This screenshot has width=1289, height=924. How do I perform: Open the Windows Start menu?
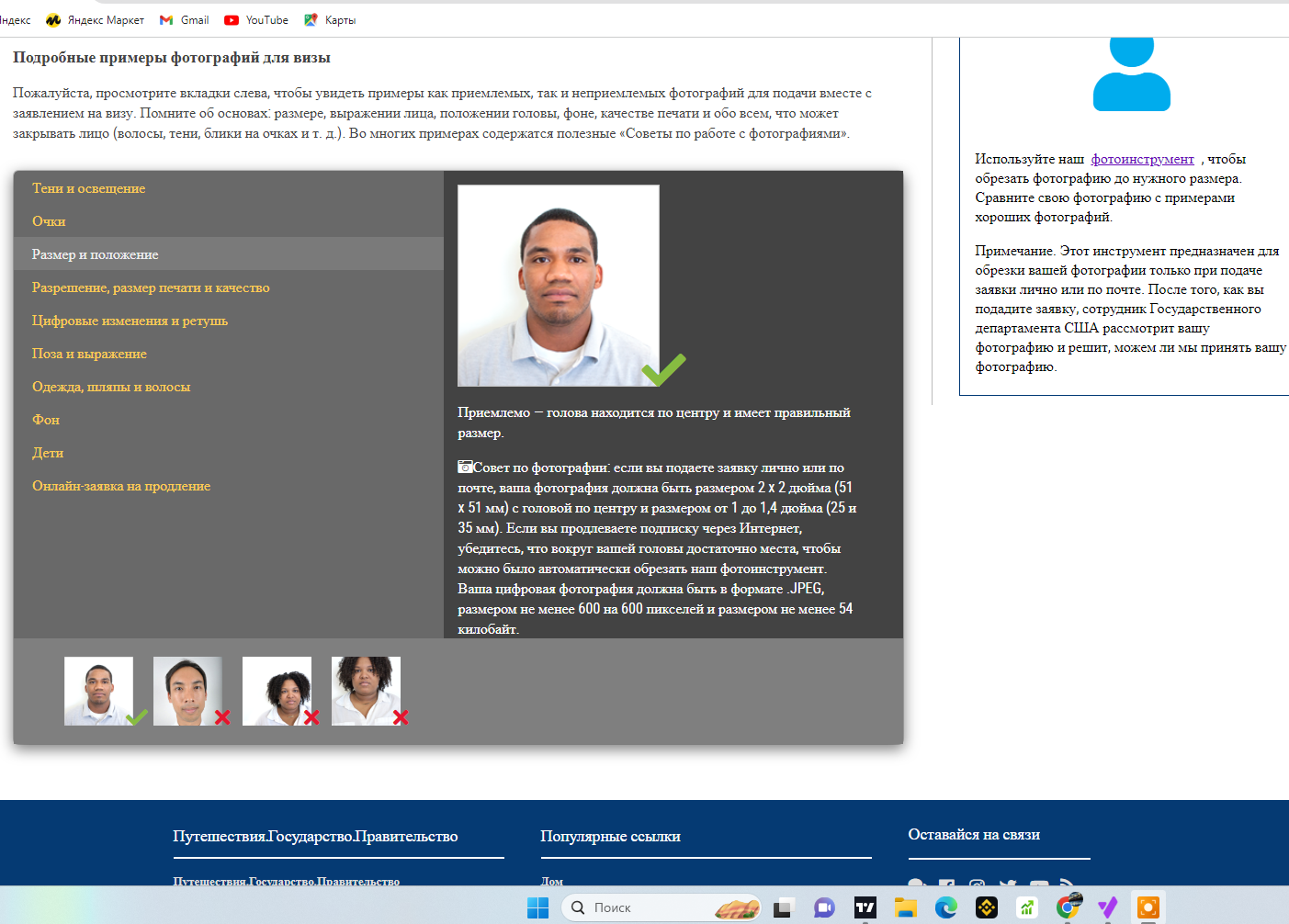coord(537,908)
